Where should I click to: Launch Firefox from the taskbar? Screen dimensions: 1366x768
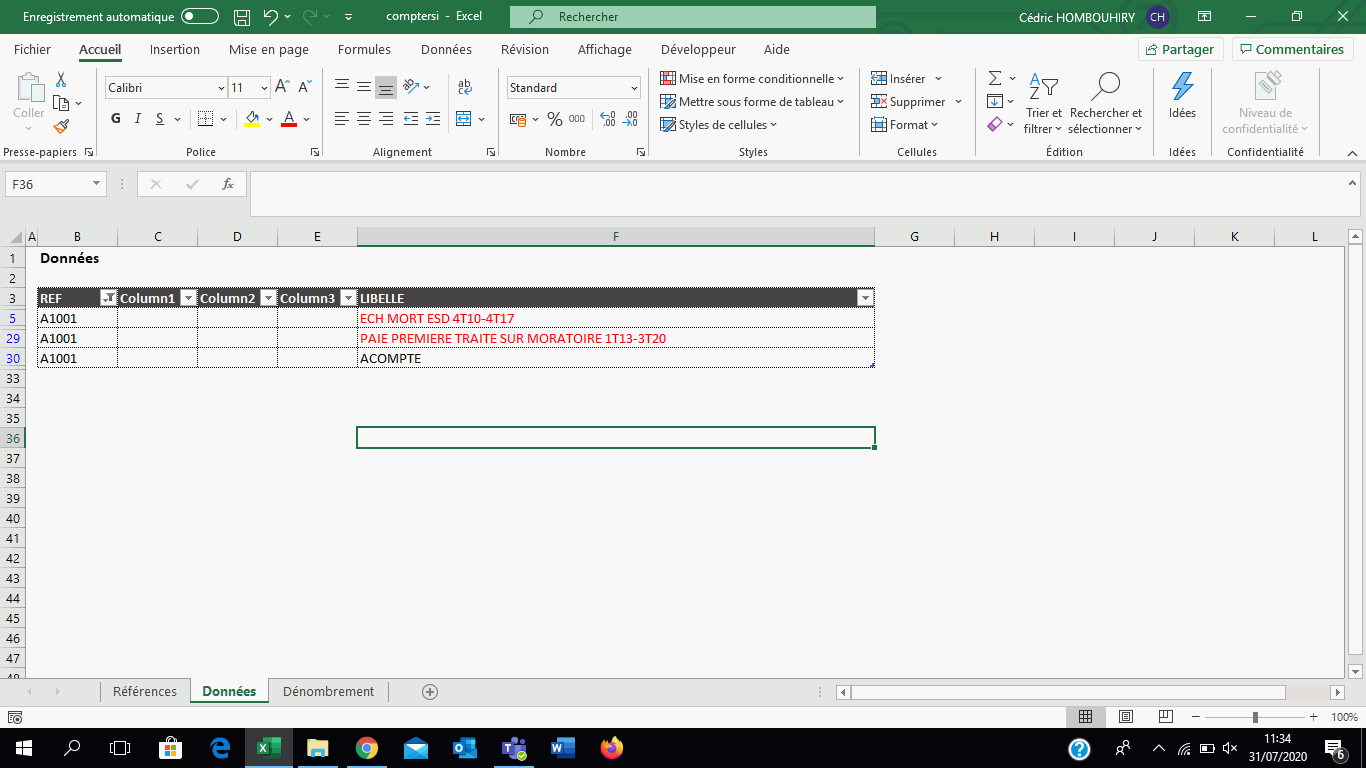[611, 748]
